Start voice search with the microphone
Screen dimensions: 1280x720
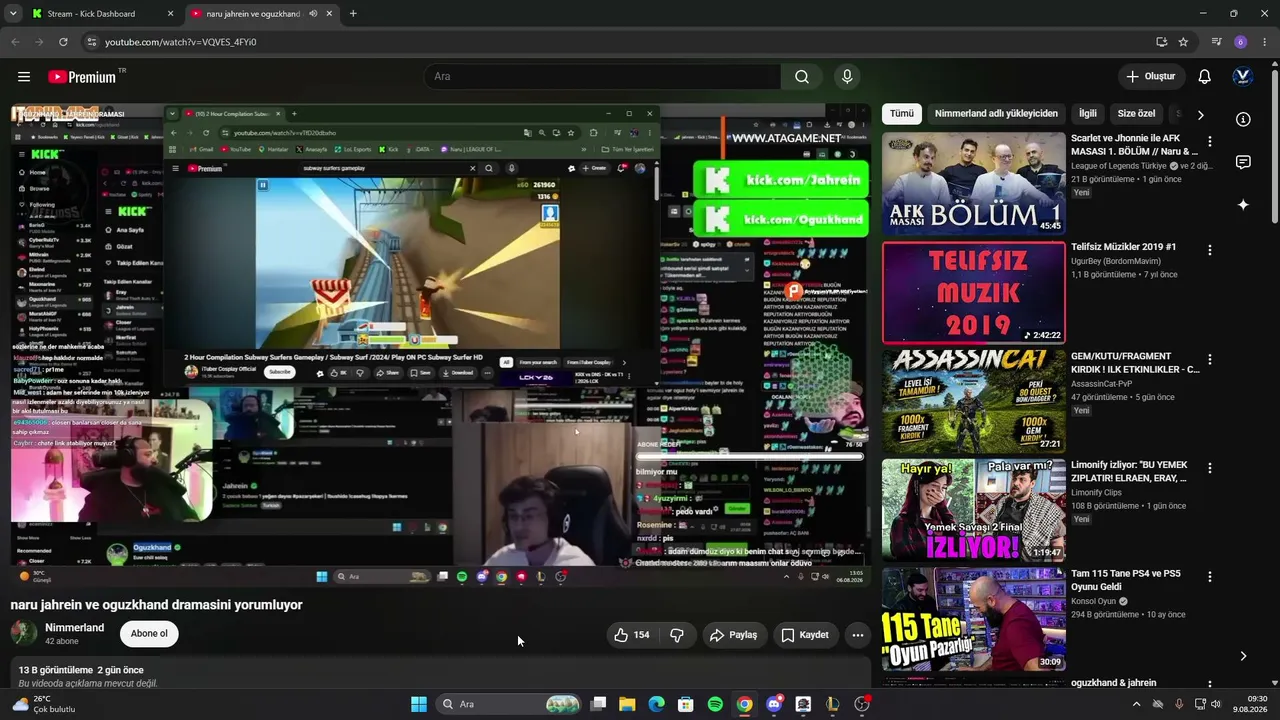847,77
